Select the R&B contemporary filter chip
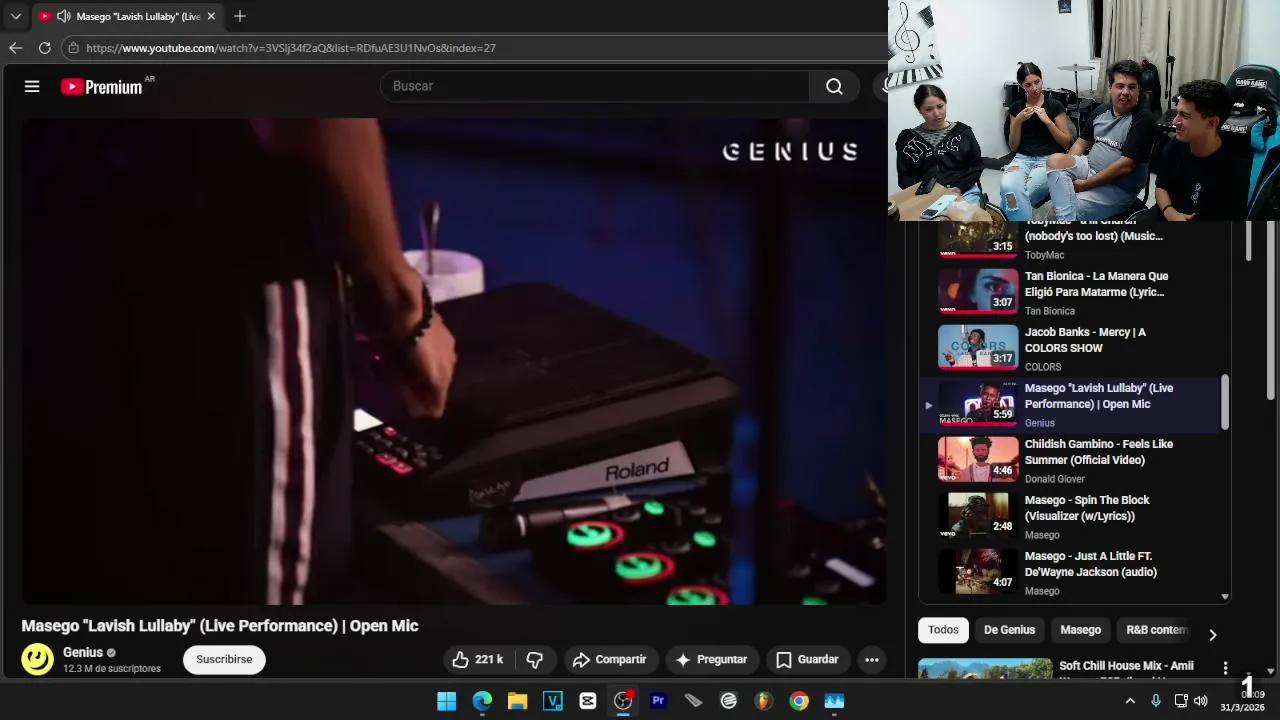Screen dimensions: 1280x720 tap(1156, 630)
